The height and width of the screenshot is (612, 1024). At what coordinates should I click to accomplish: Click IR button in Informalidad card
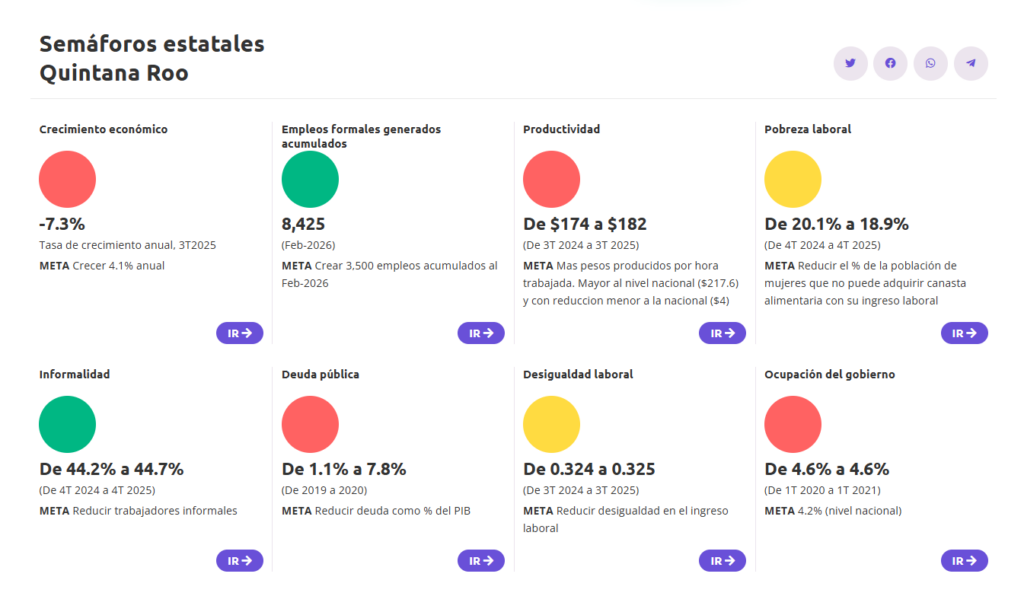[x=239, y=561]
